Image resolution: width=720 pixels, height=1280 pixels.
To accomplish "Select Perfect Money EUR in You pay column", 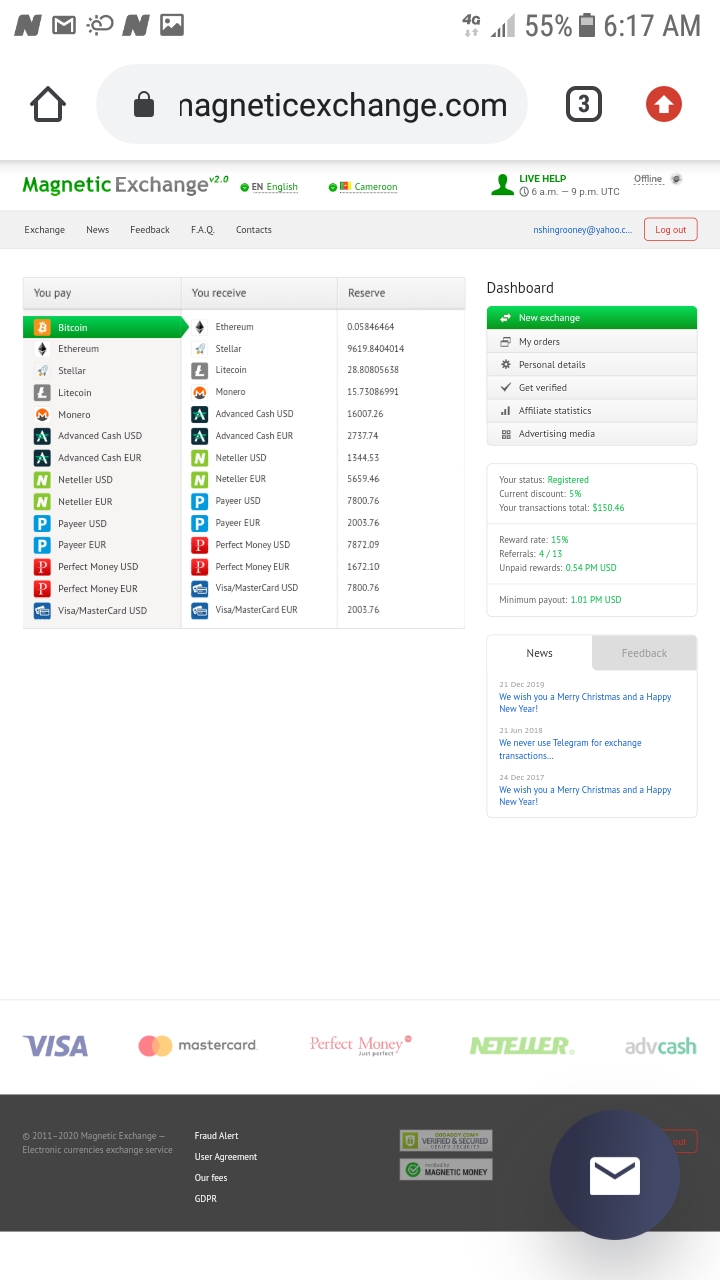I will (x=98, y=589).
